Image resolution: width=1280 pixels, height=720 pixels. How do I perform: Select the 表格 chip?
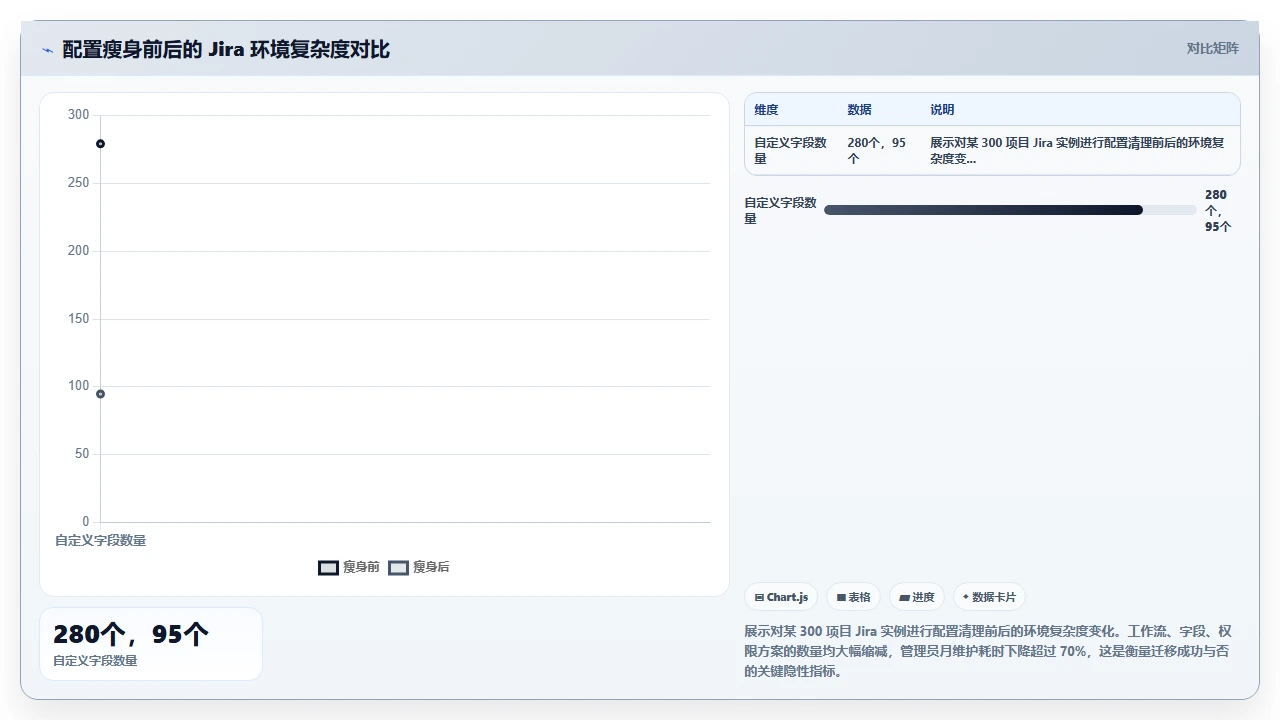(x=853, y=597)
